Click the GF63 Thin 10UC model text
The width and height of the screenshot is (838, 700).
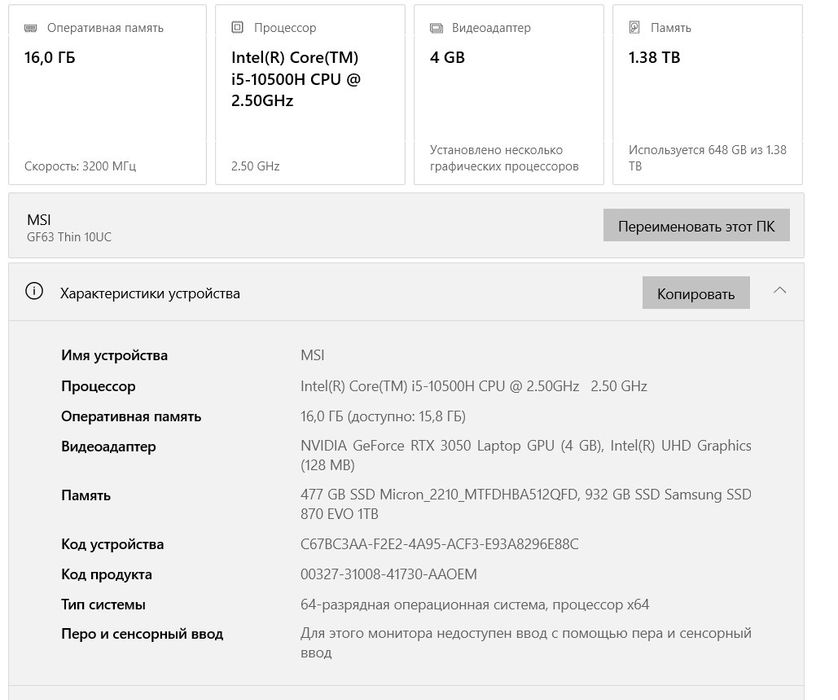(x=69, y=237)
